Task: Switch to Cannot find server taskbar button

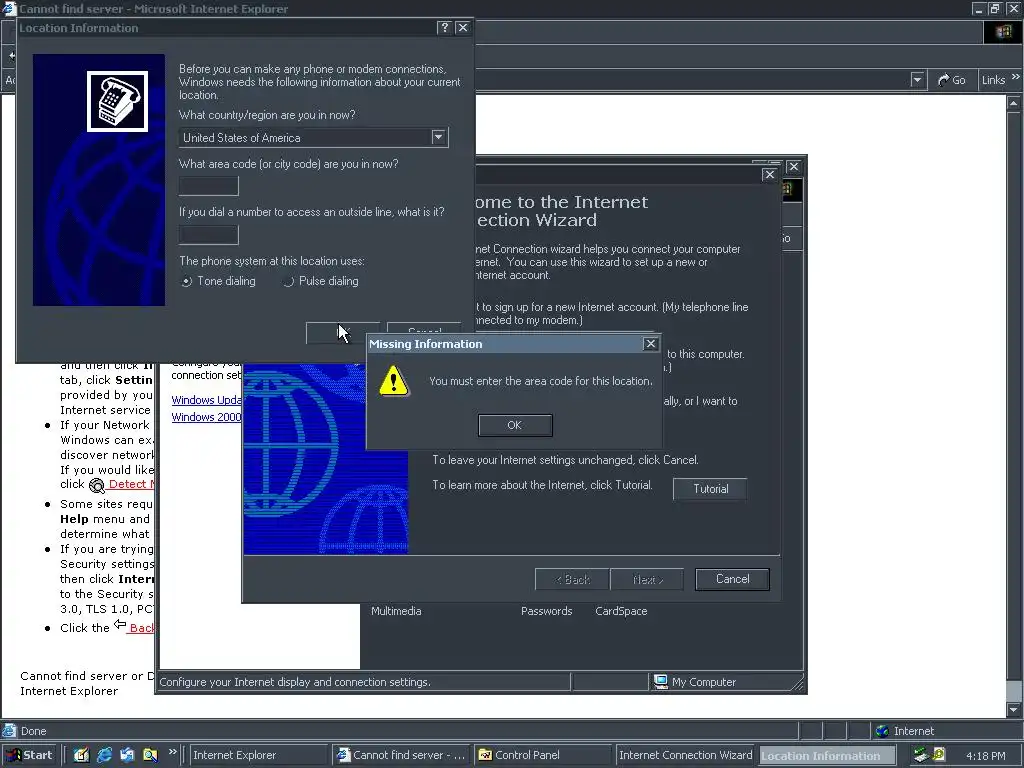Action: click(x=401, y=756)
